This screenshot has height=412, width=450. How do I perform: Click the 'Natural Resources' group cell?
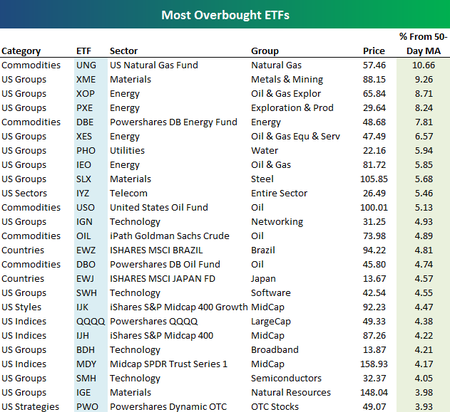(x=291, y=393)
